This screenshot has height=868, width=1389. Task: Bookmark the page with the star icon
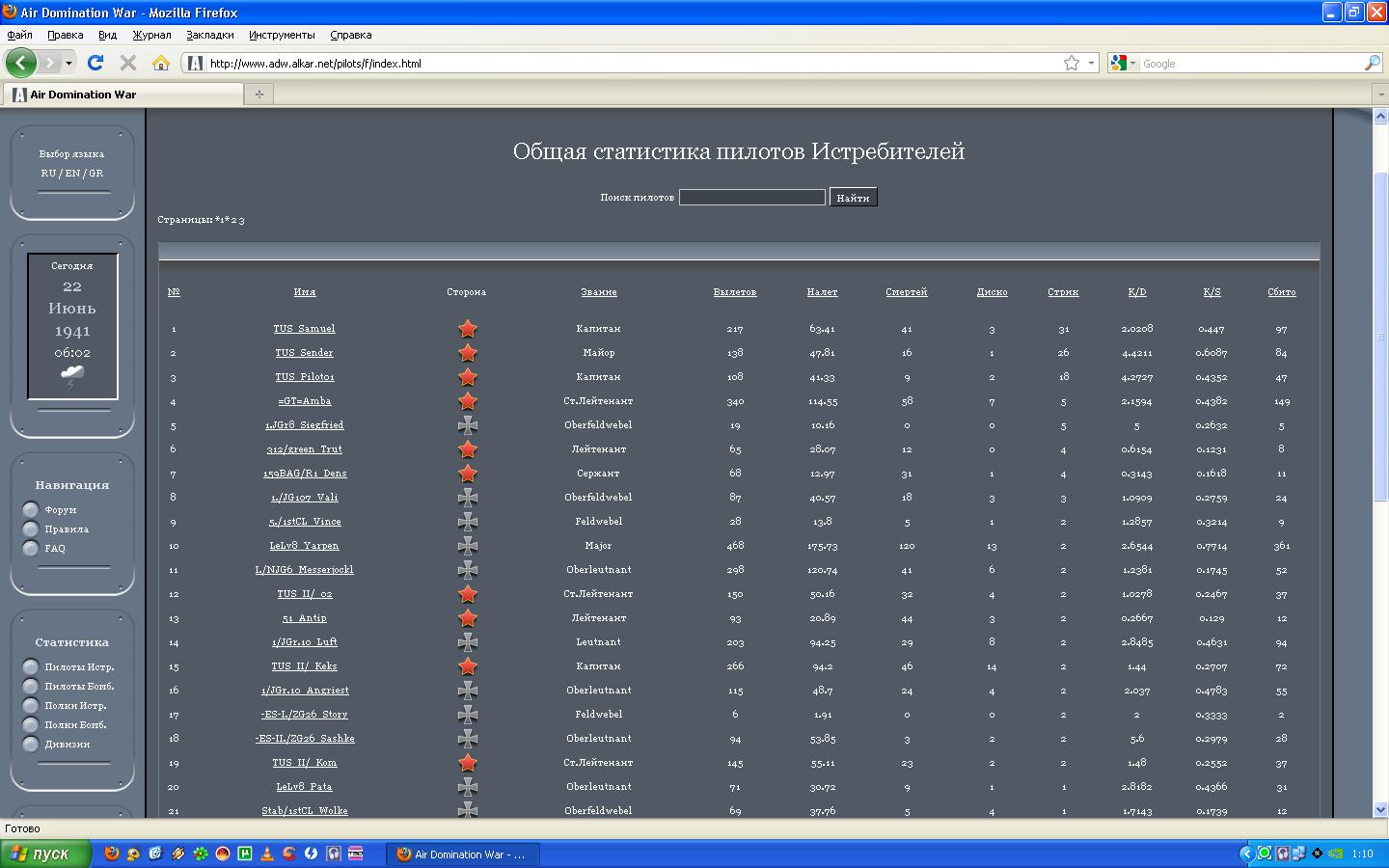[x=1071, y=63]
